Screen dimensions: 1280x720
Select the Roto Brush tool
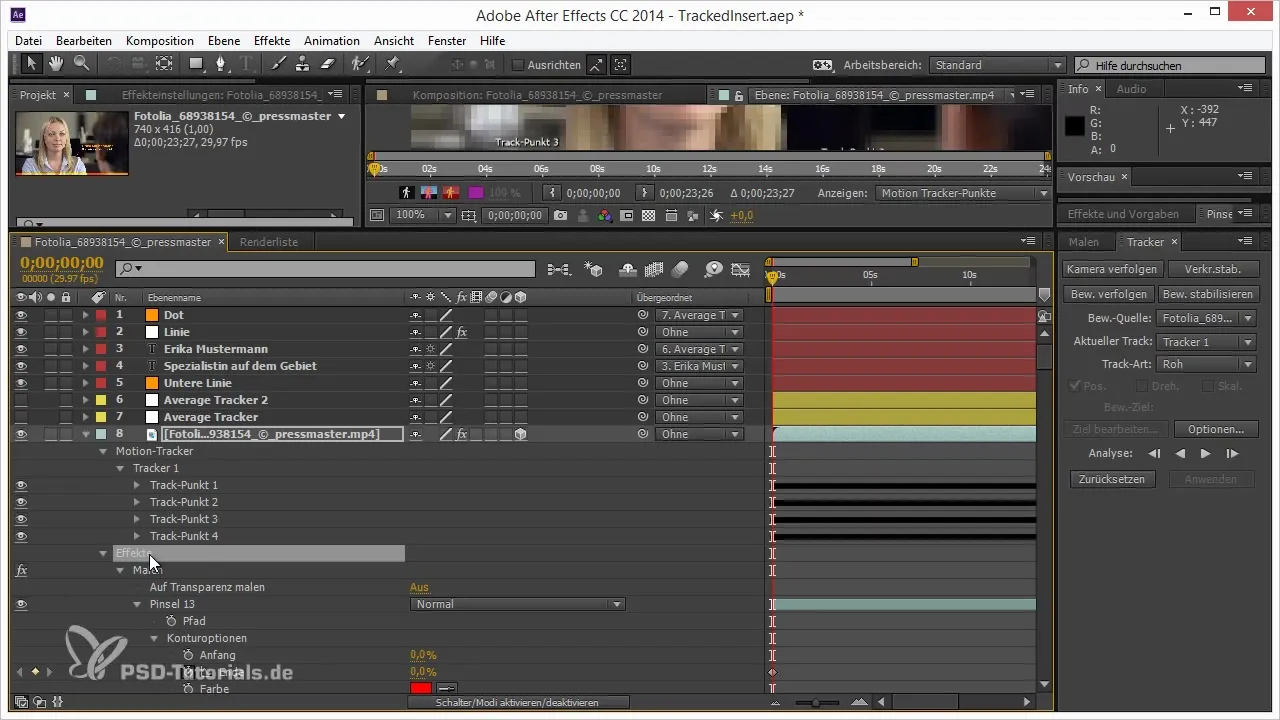(x=359, y=64)
